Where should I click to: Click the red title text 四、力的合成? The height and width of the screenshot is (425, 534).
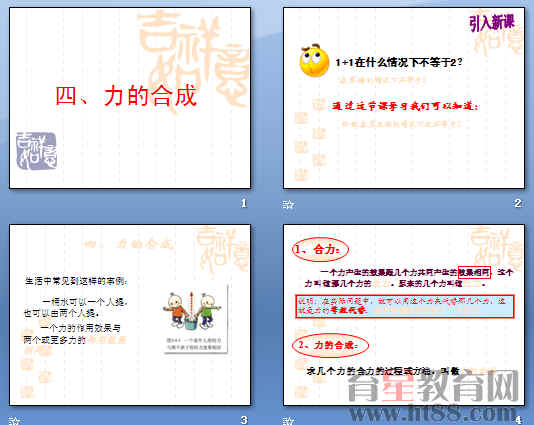[126, 96]
